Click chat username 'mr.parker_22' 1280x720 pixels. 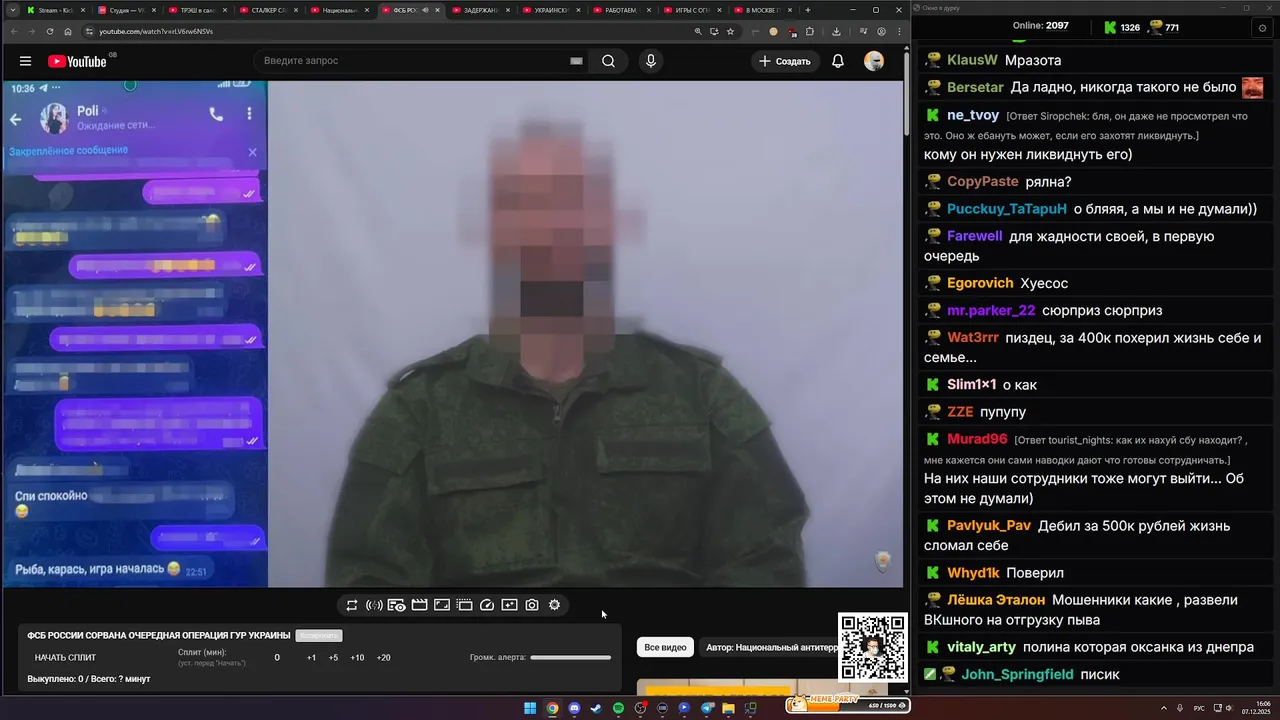pos(991,310)
